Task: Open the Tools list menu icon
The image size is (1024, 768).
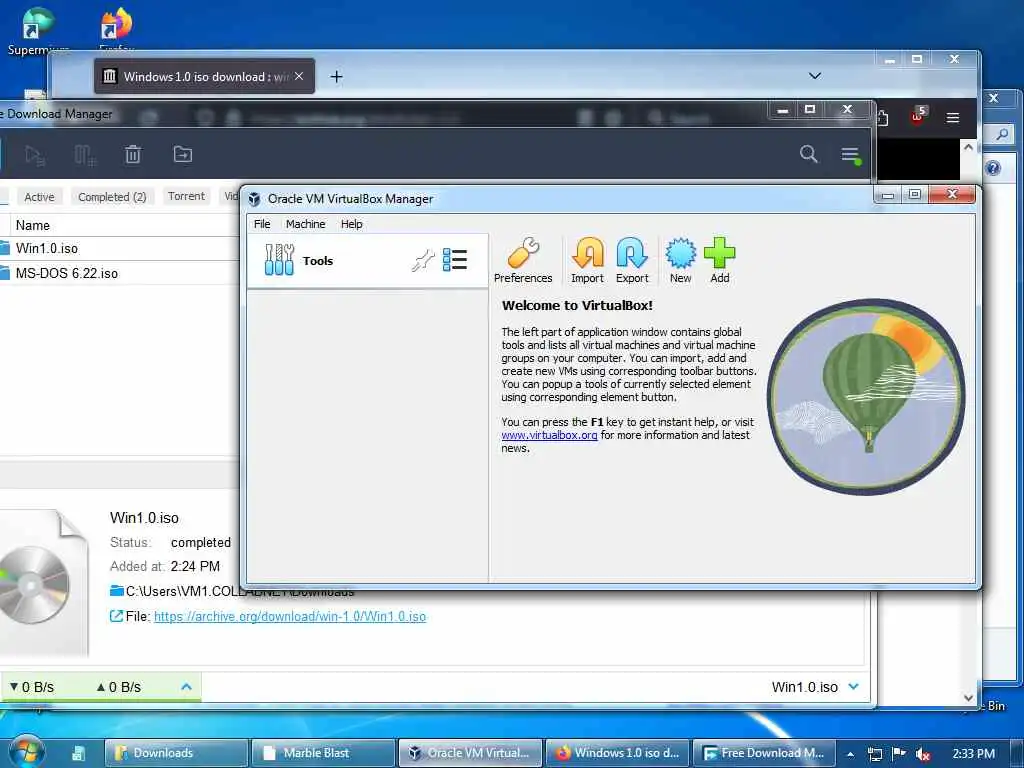Action: (x=455, y=260)
